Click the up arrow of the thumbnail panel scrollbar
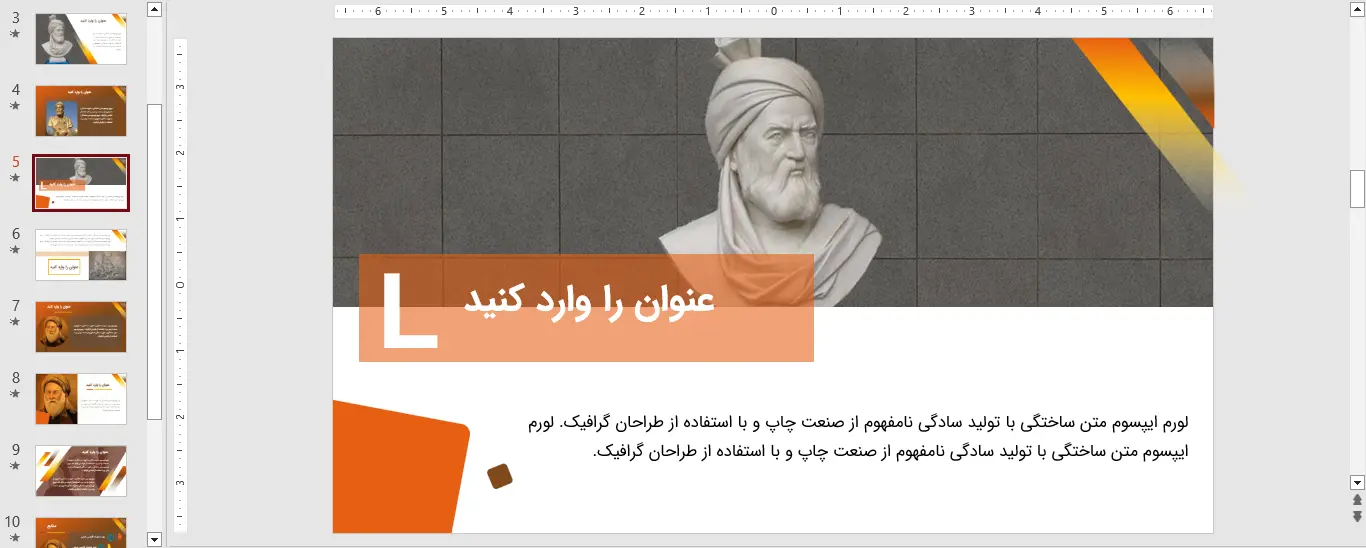Image resolution: width=1366 pixels, height=548 pixels. click(x=154, y=9)
